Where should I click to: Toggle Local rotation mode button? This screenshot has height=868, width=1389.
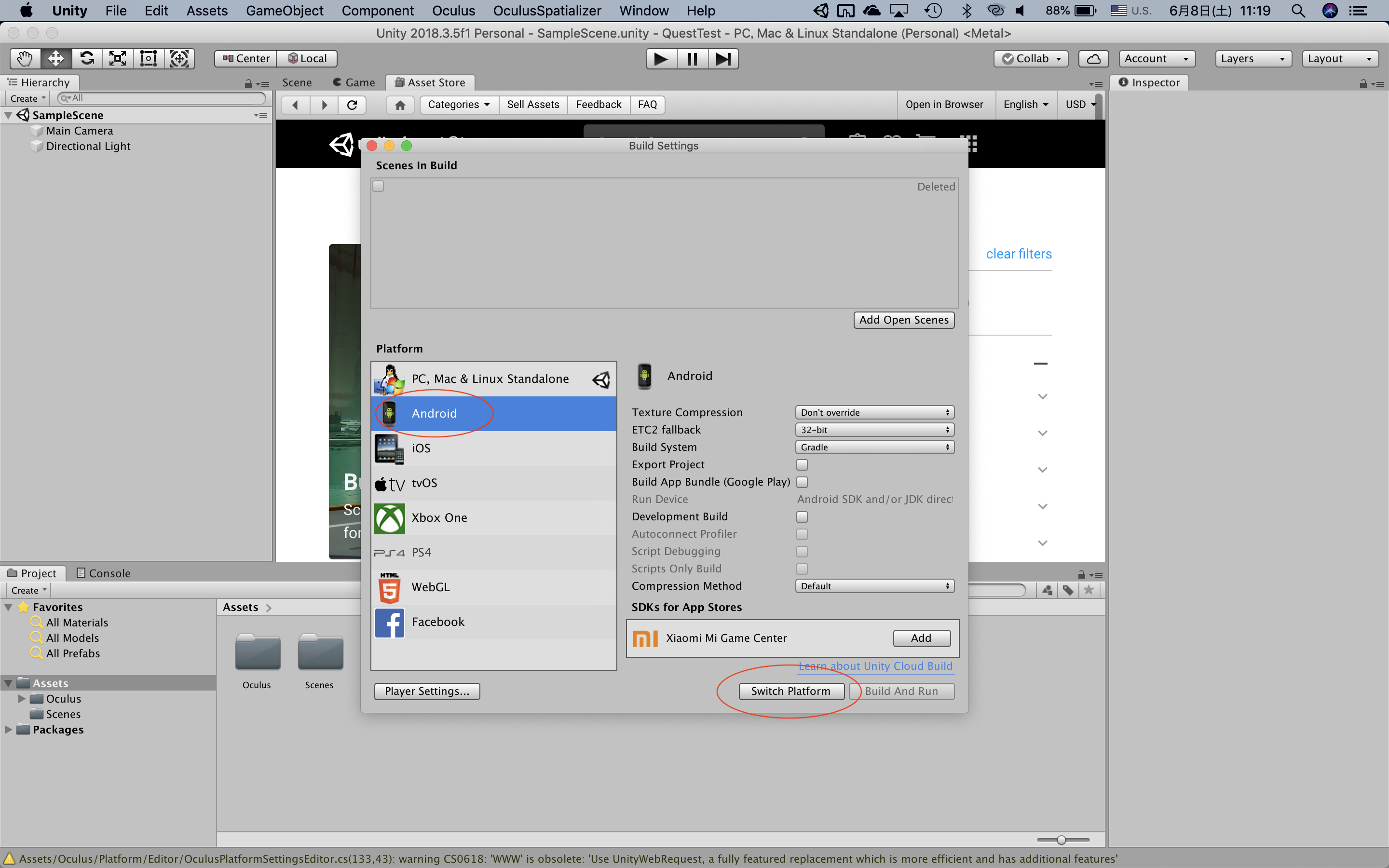[307, 58]
